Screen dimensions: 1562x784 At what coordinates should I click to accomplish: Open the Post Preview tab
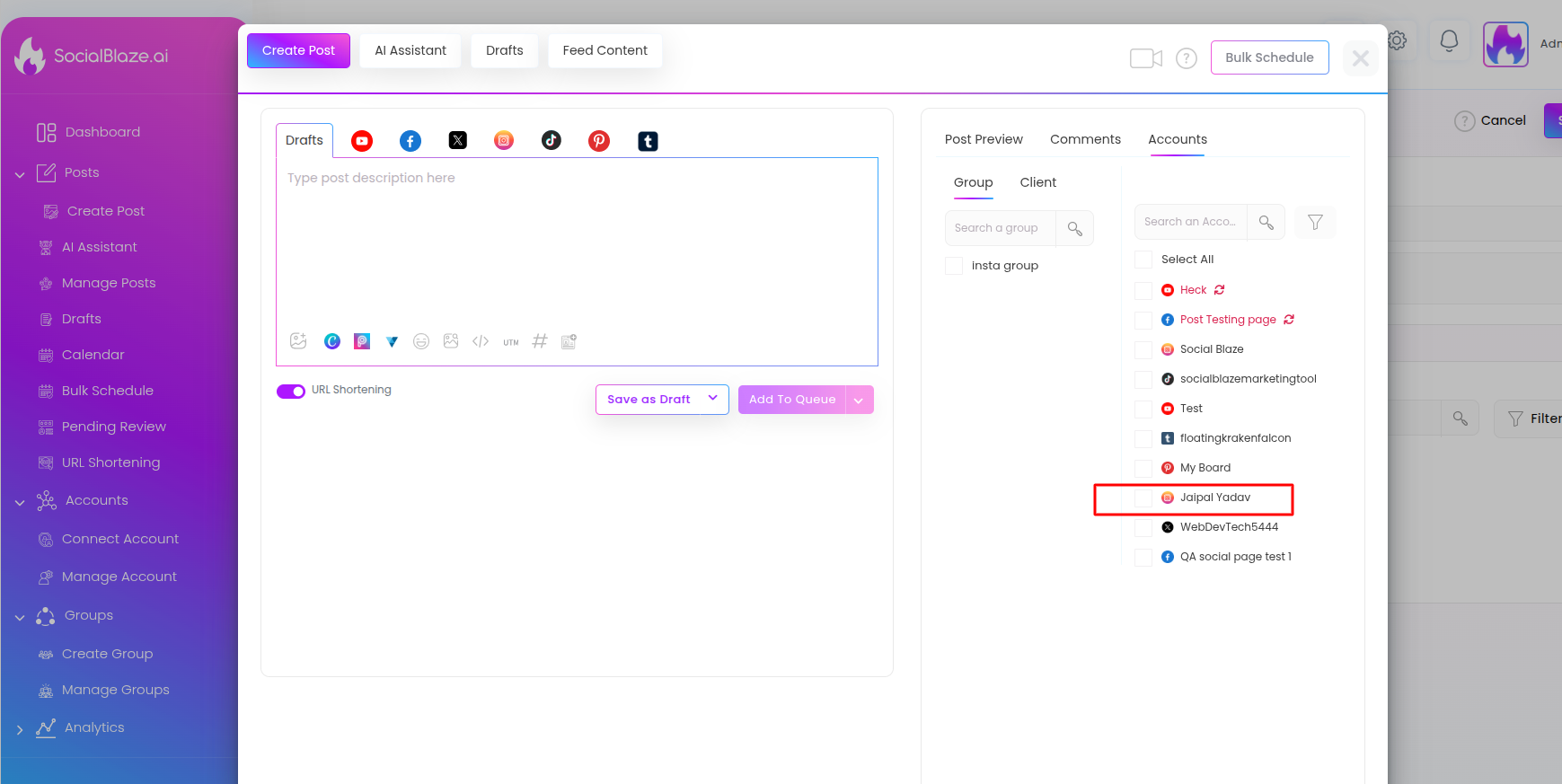[984, 139]
